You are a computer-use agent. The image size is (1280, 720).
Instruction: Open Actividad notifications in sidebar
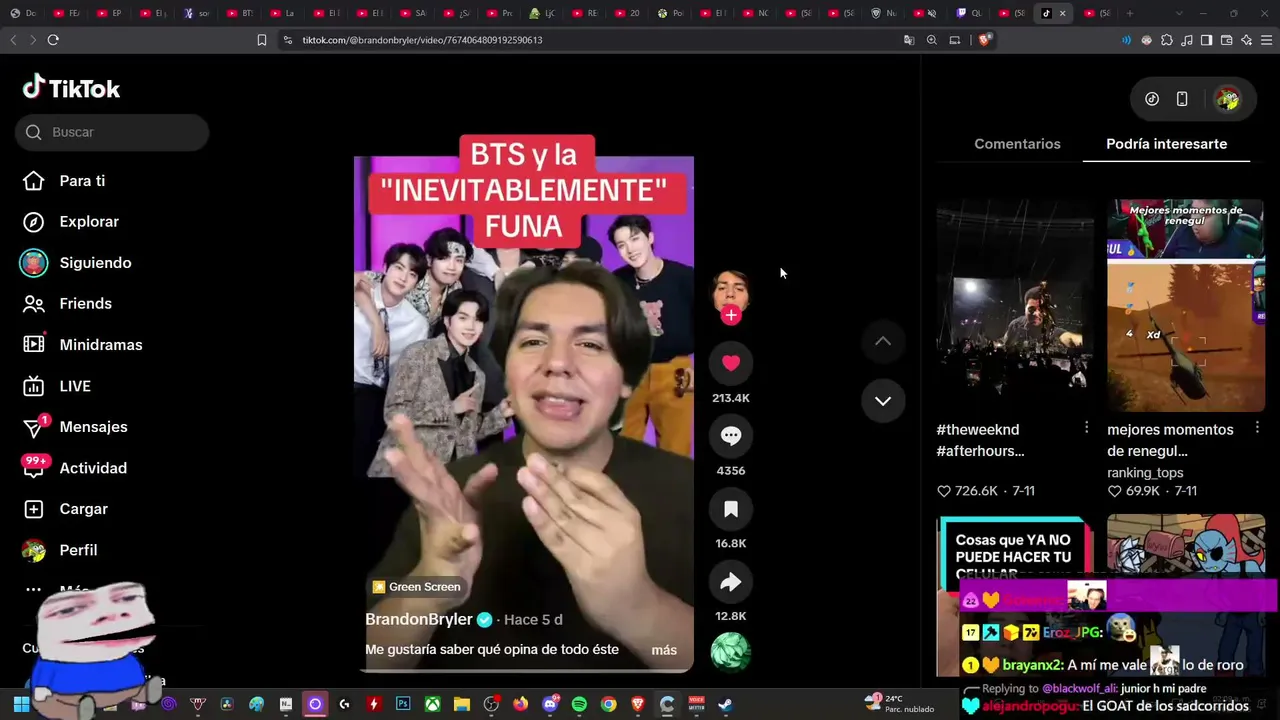point(93,468)
